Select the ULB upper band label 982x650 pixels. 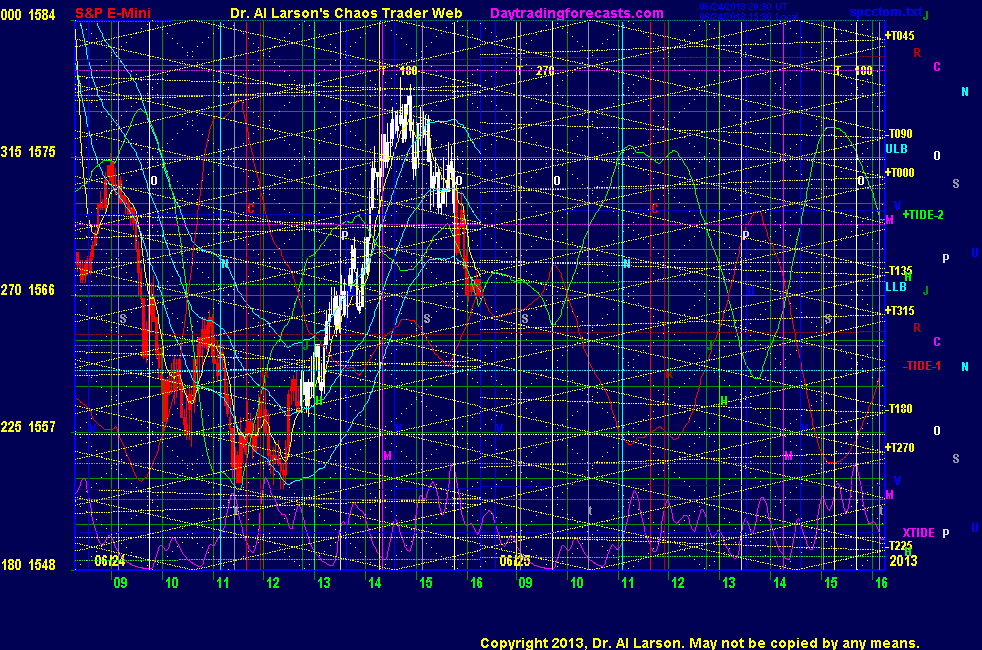click(896, 149)
